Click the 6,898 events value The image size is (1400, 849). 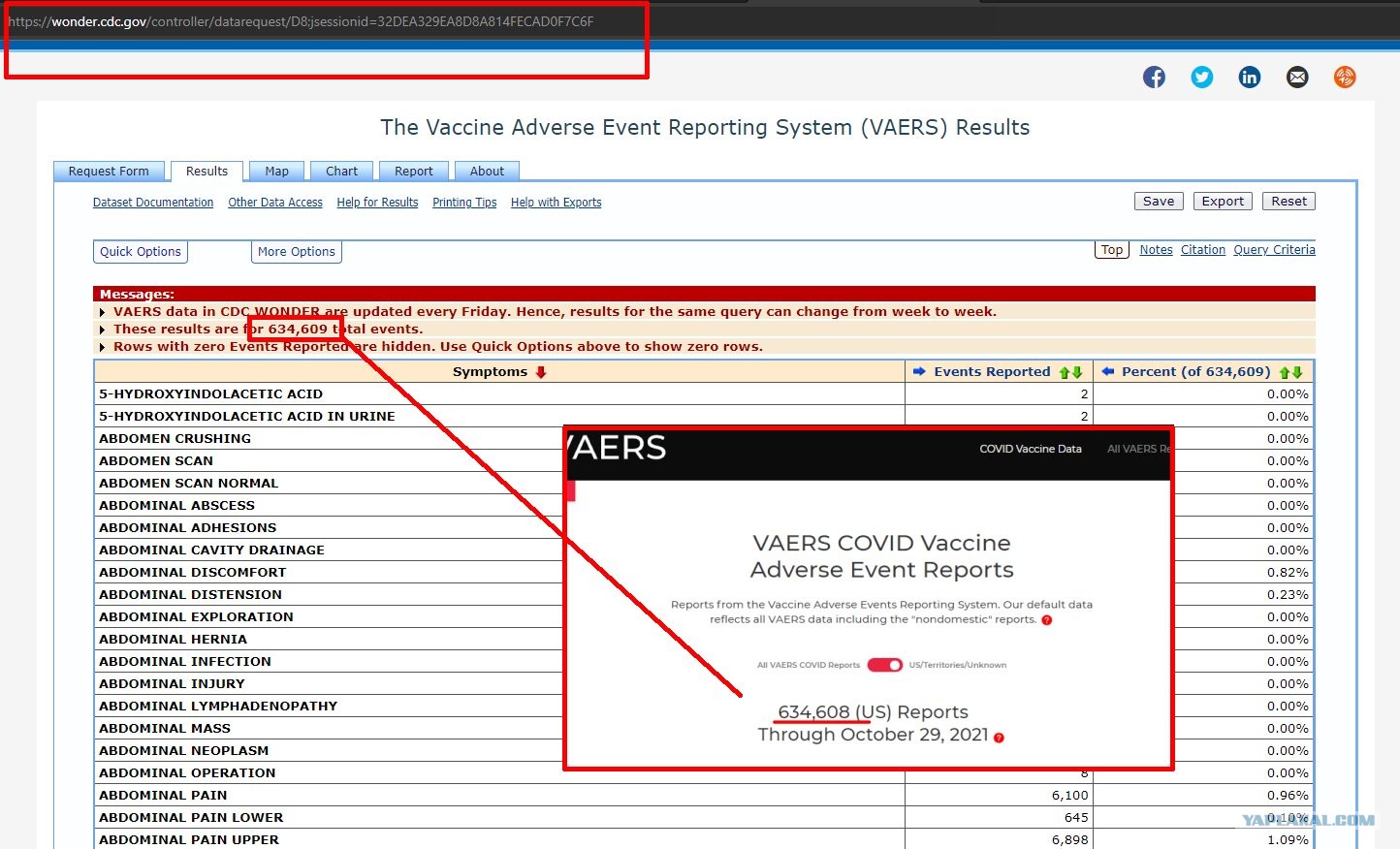1069,840
